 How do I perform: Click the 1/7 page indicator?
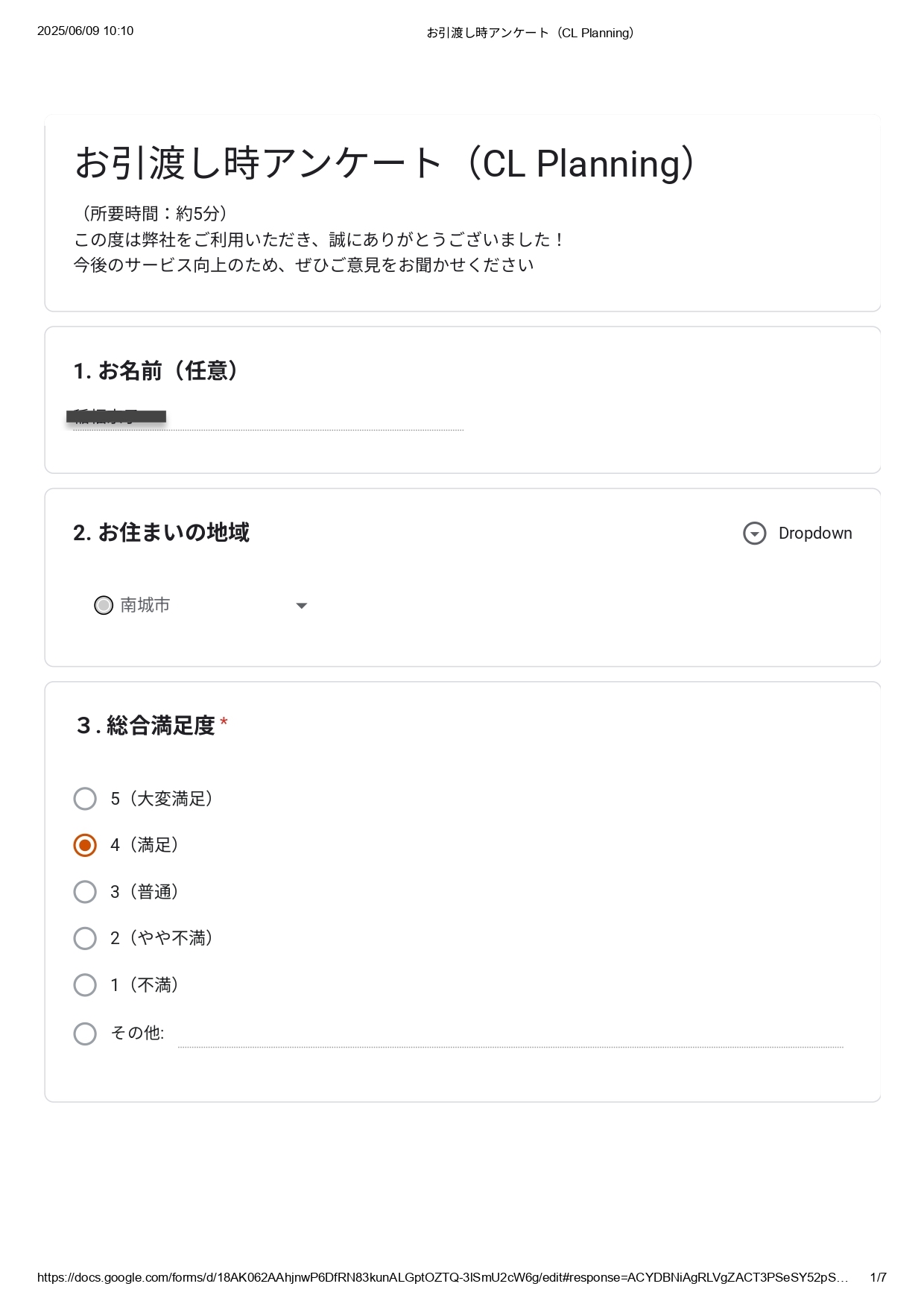pyautogui.click(x=879, y=1277)
